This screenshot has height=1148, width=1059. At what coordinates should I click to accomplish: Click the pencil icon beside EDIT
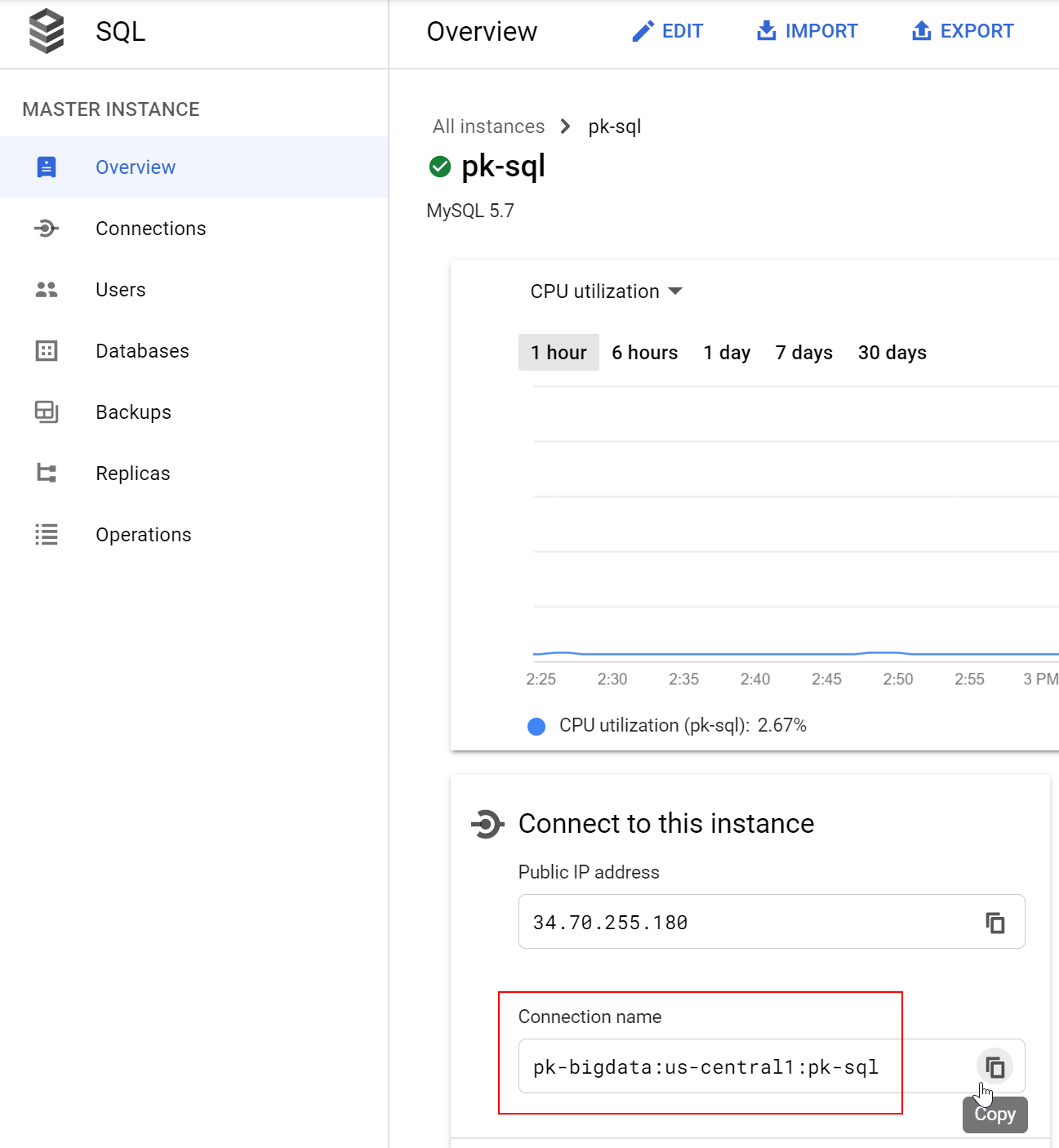pyautogui.click(x=643, y=31)
